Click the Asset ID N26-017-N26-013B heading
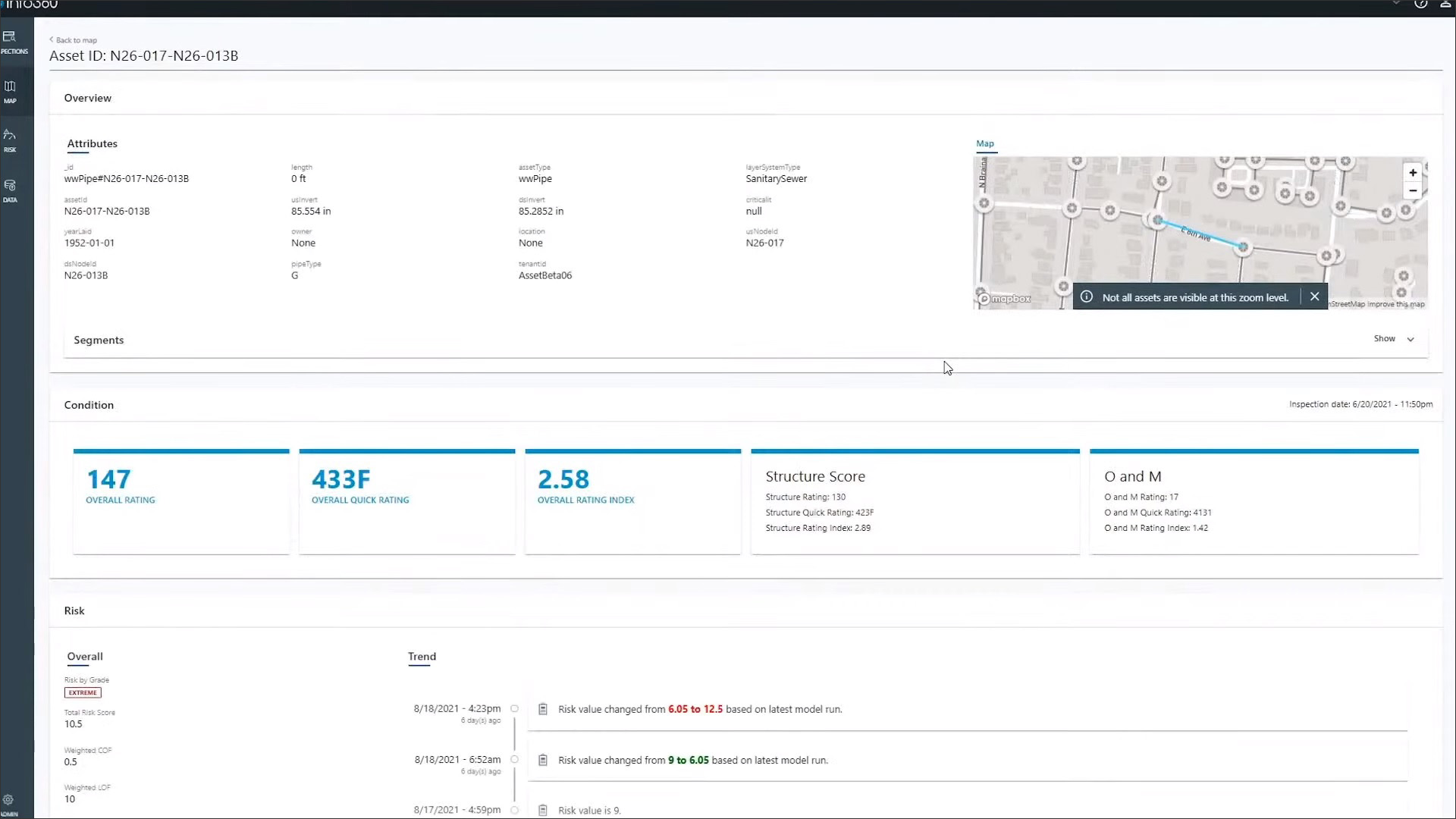 click(143, 55)
